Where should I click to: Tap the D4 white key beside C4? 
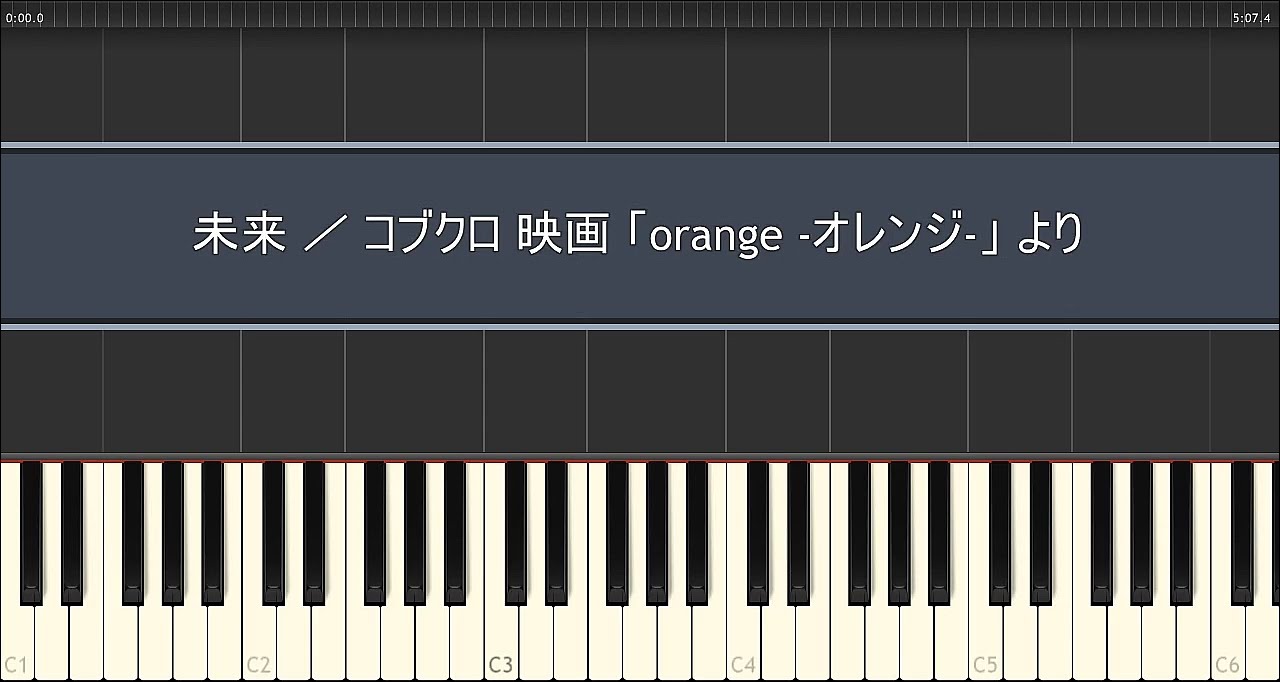click(777, 640)
